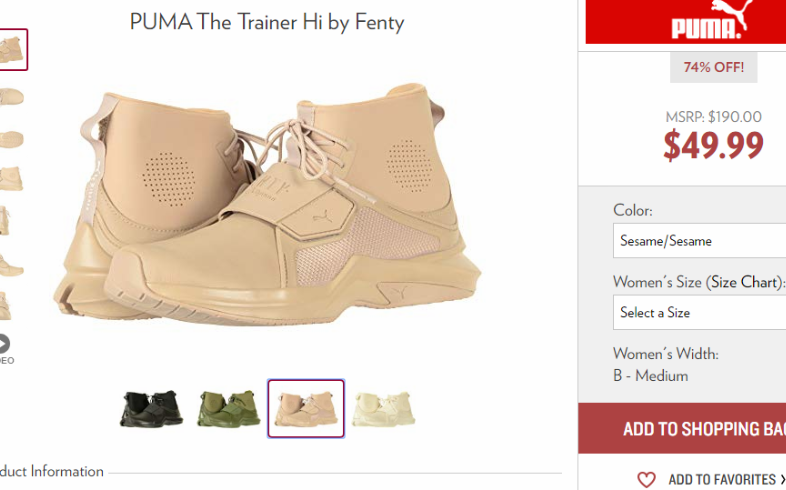Select the olive green shoe color swatch

pyautogui.click(x=229, y=409)
